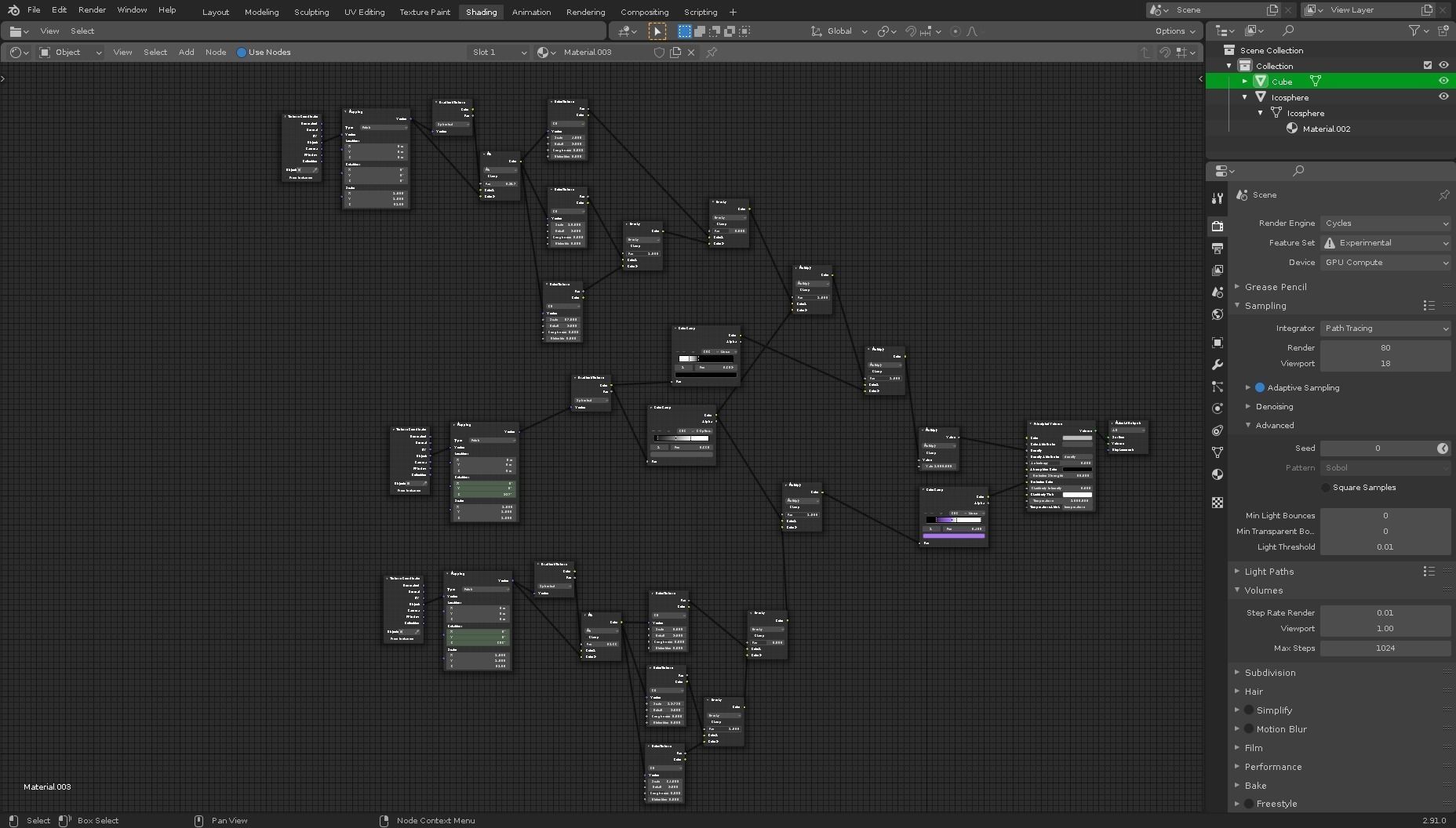Open the Render menu
Viewport: 1456px width, 828px height.
[92, 10]
